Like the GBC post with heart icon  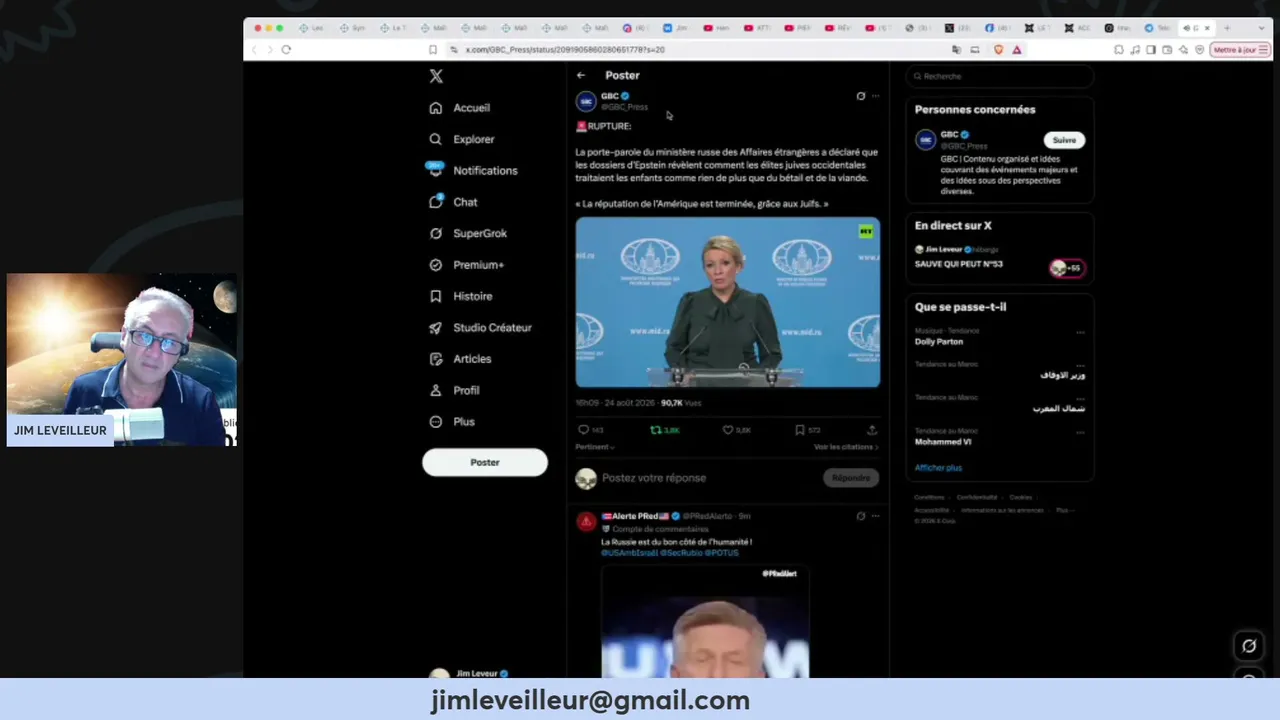[x=728, y=430]
